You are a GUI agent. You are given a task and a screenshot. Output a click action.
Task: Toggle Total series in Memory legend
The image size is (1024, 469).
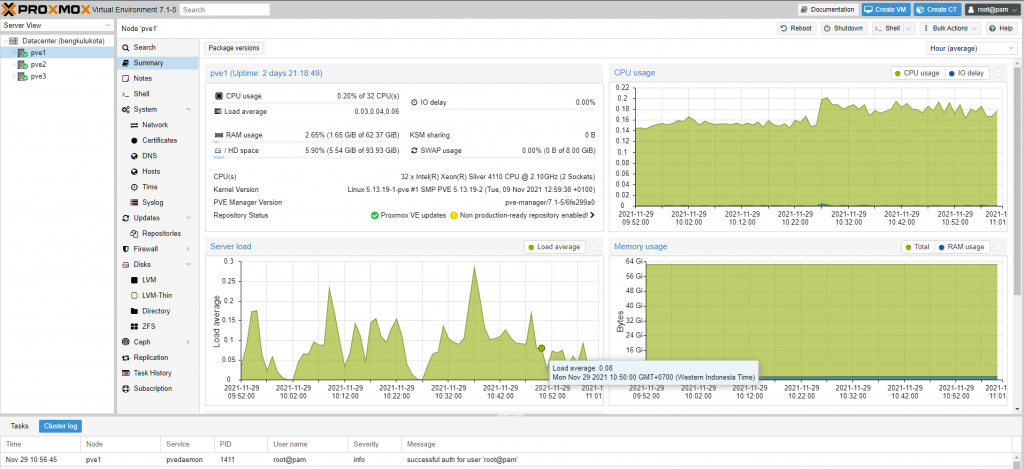tap(916, 247)
